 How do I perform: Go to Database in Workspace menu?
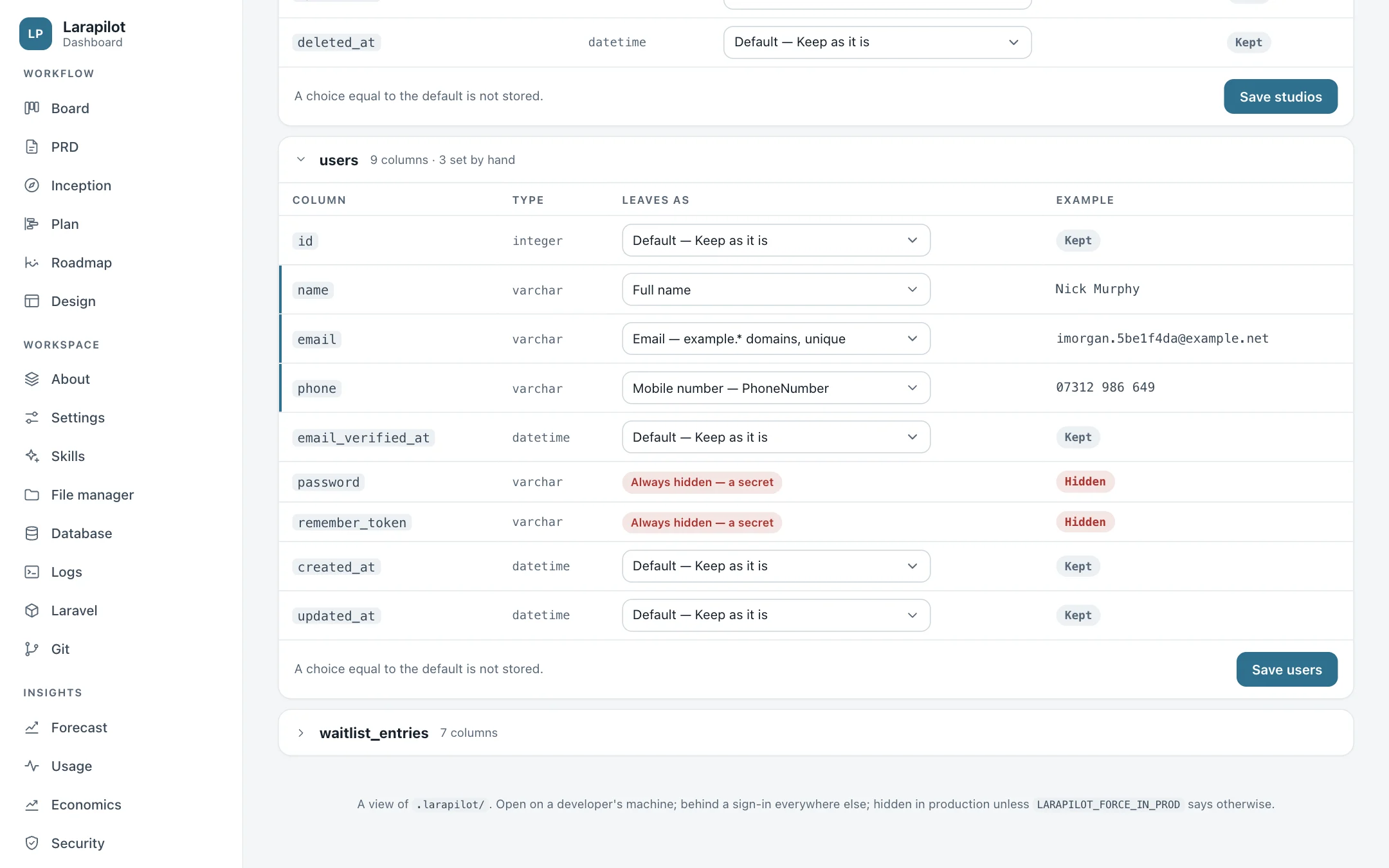coord(82,533)
